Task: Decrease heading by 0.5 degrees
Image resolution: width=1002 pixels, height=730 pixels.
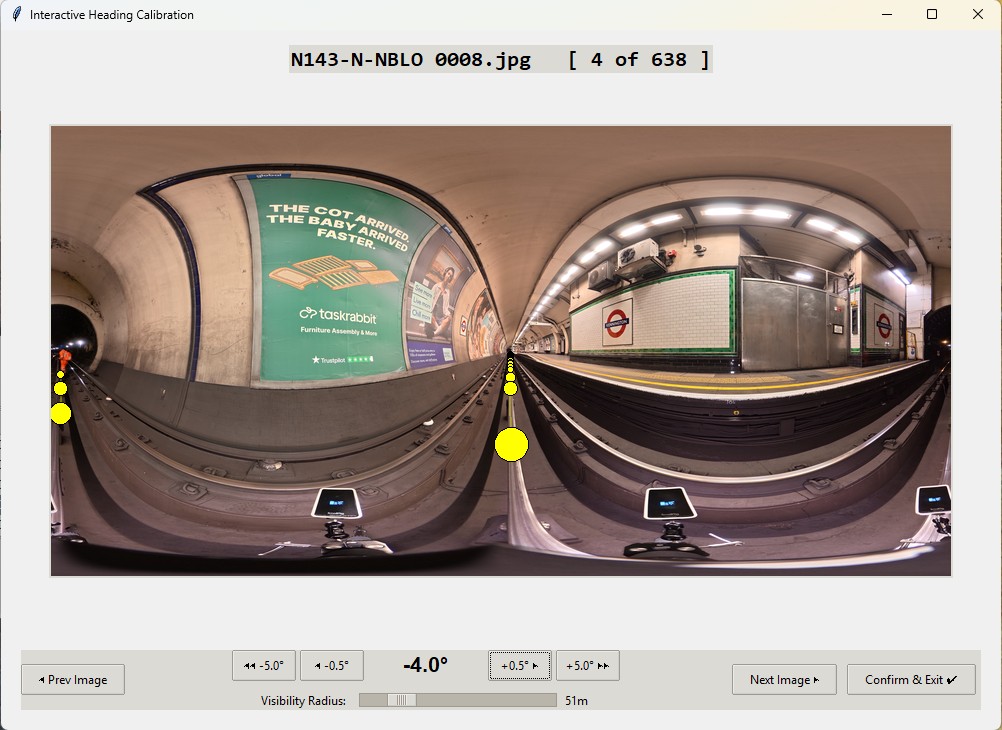Action: tap(332, 665)
